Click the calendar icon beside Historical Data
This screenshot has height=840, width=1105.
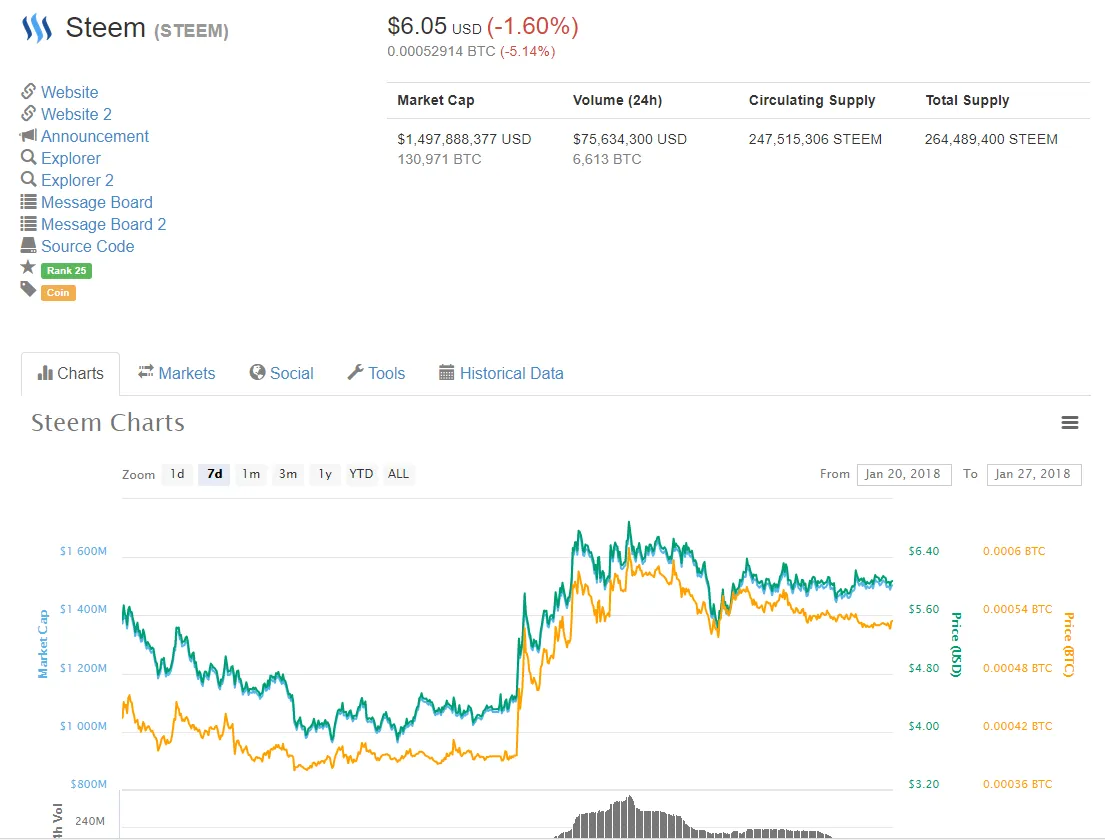446,372
